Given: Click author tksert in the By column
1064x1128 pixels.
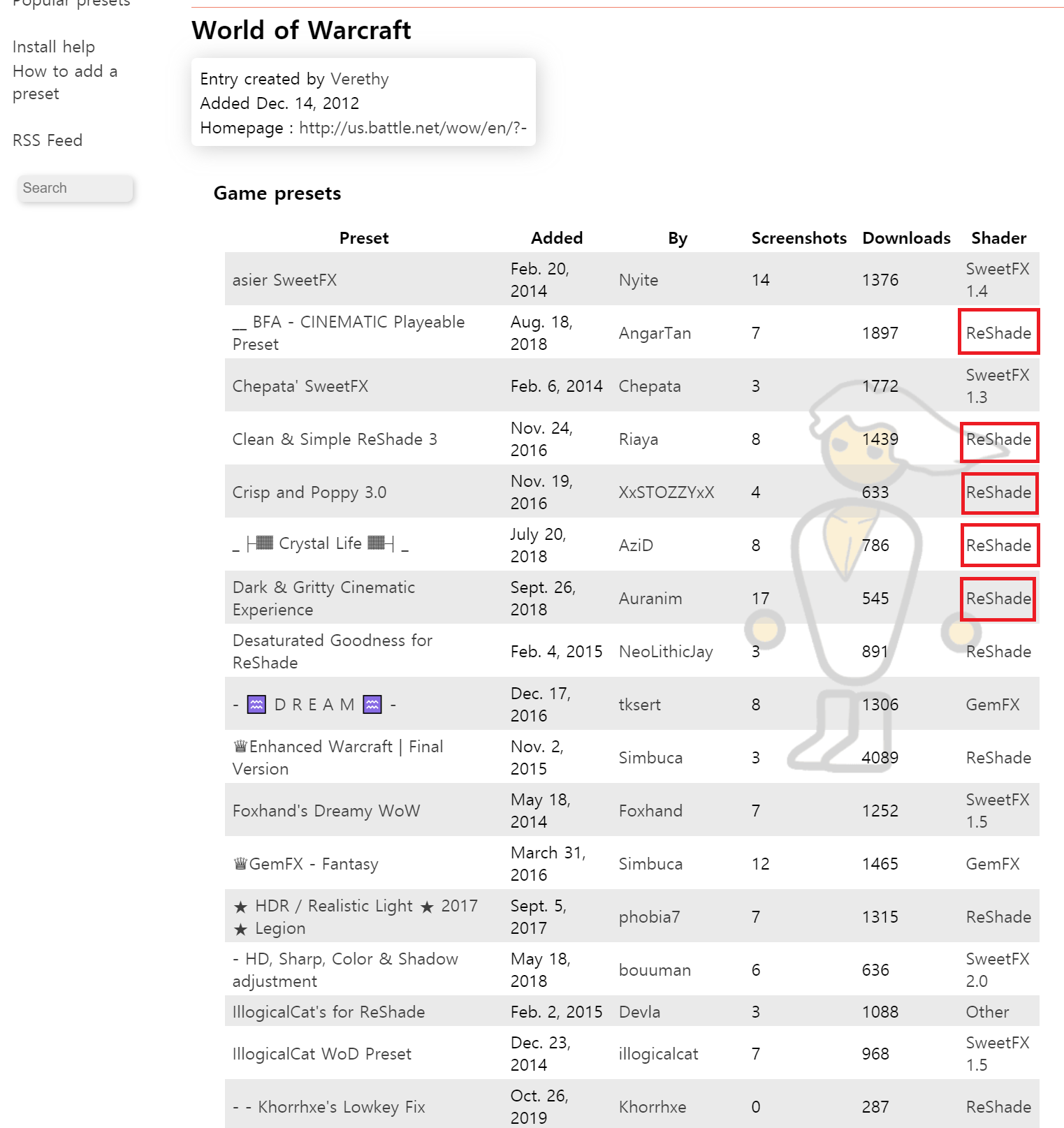Looking at the screenshot, I should 640,705.
